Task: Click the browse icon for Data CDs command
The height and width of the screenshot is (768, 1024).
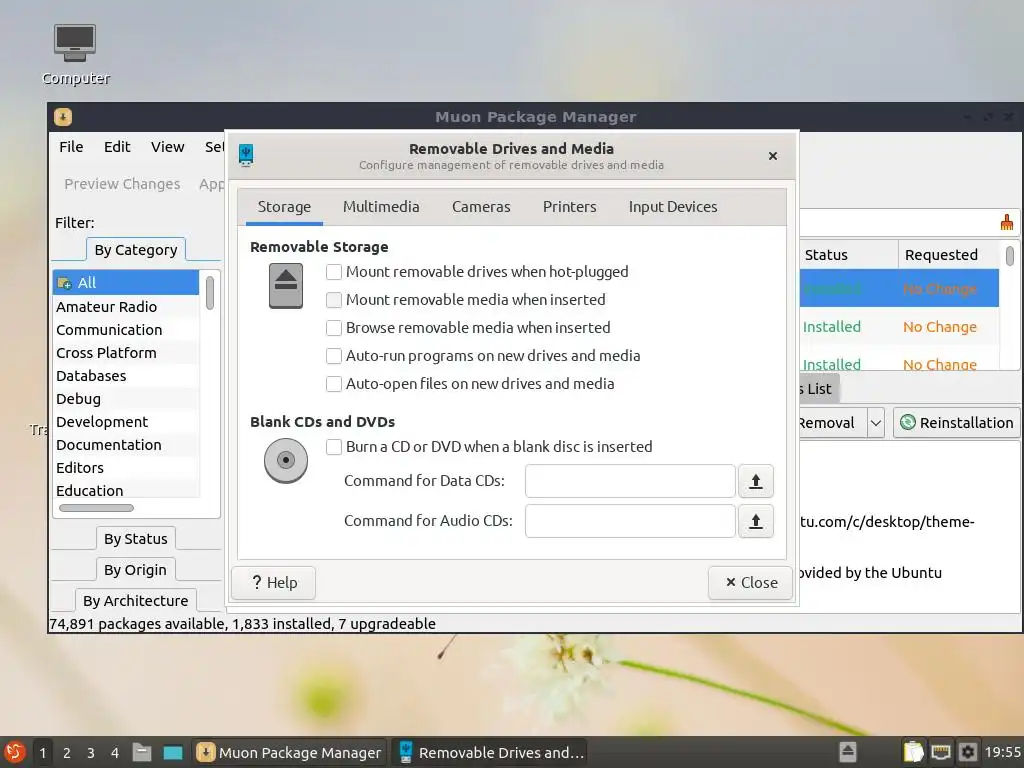Action: tap(756, 481)
